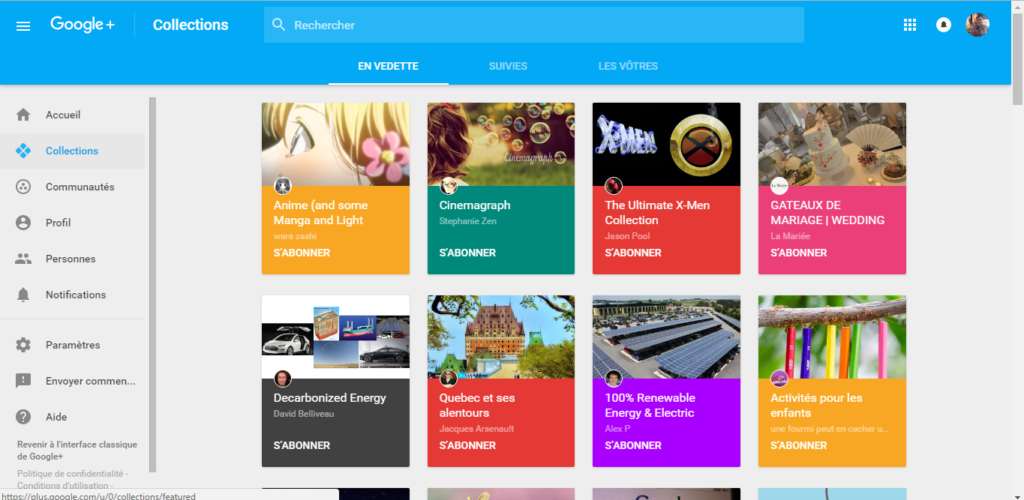The height and width of the screenshot is (500, 1024).
Task: Click S'abonner on Gateaux de Mariage card
Action: pyautogui.click(x=799, y=253)
